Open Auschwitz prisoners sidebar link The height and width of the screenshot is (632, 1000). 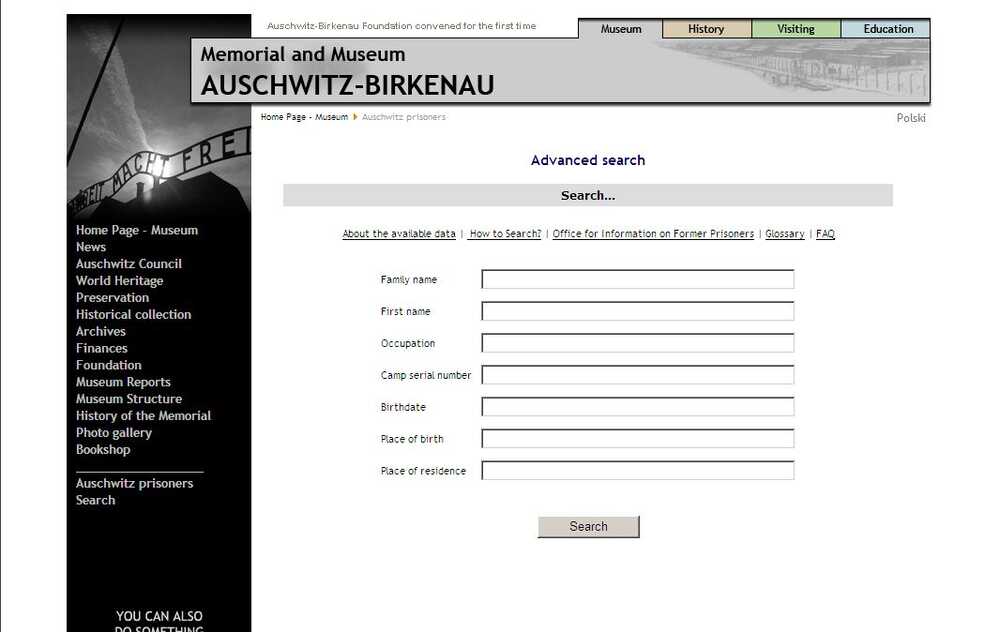tap(135, 483)
